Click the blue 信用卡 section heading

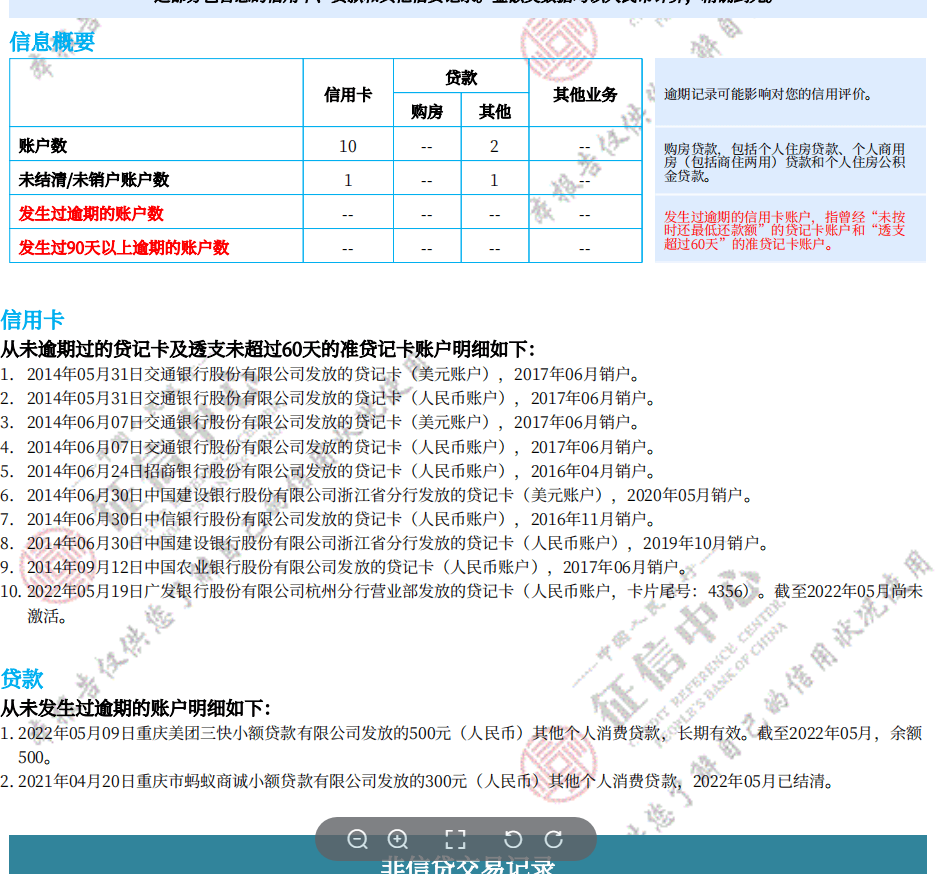click(x=32, y=320)
